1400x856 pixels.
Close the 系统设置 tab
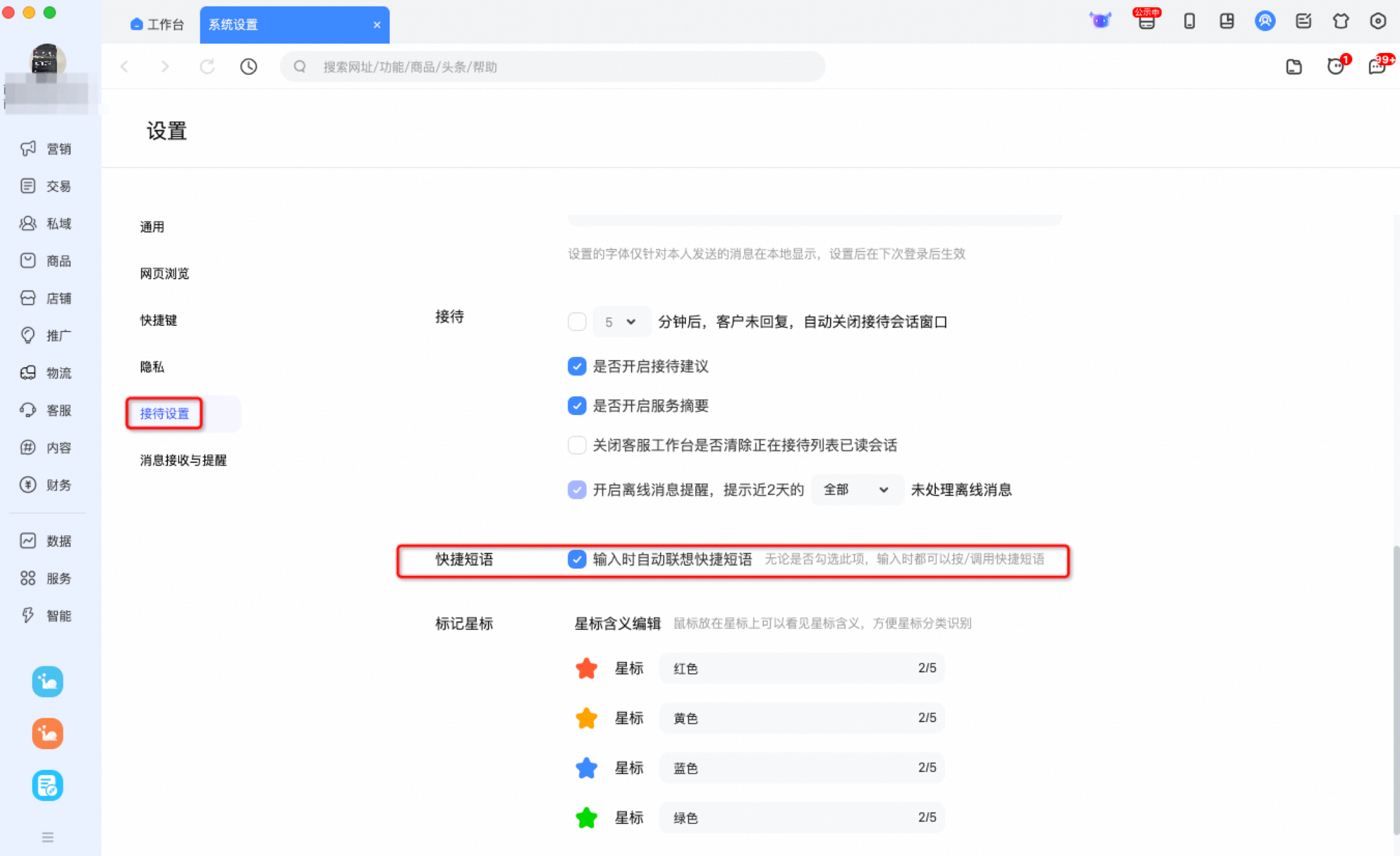tap(377, 25)
